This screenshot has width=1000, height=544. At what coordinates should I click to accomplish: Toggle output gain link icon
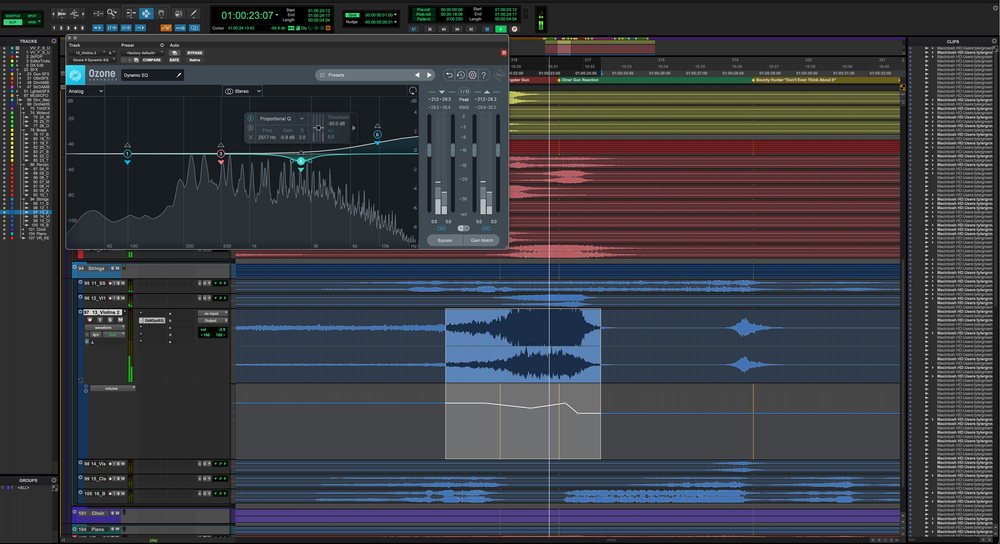[x=486, y=228]
